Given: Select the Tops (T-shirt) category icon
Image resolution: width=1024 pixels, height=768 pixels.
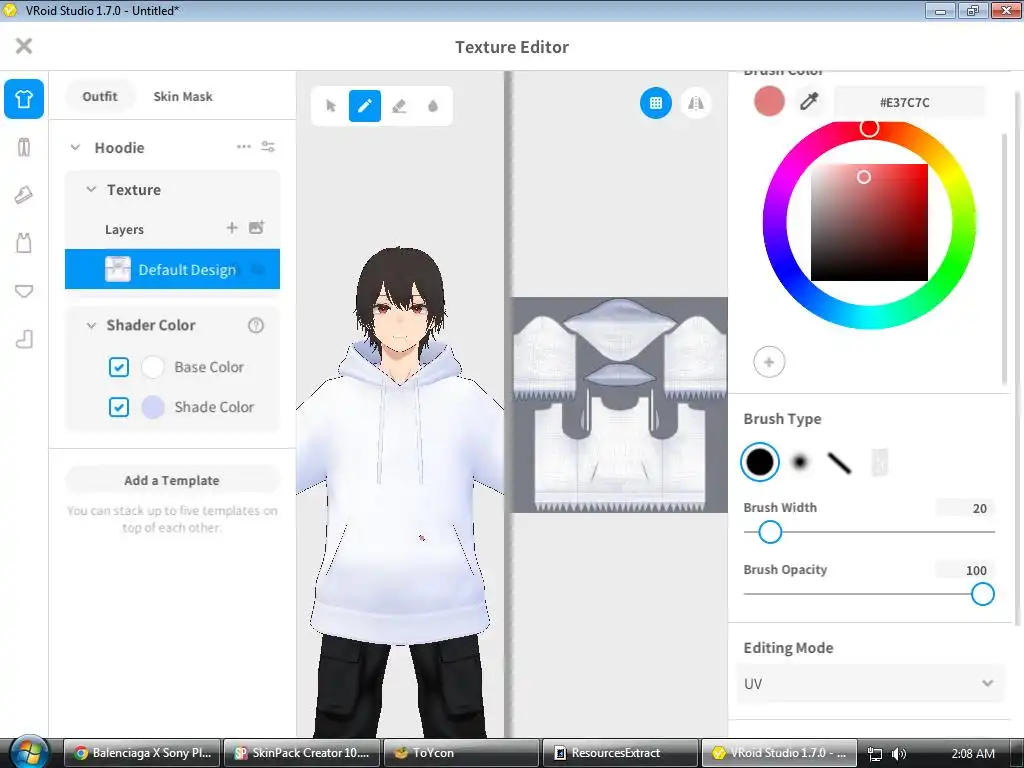Looking at the screenshot, I should pos(24,99).
